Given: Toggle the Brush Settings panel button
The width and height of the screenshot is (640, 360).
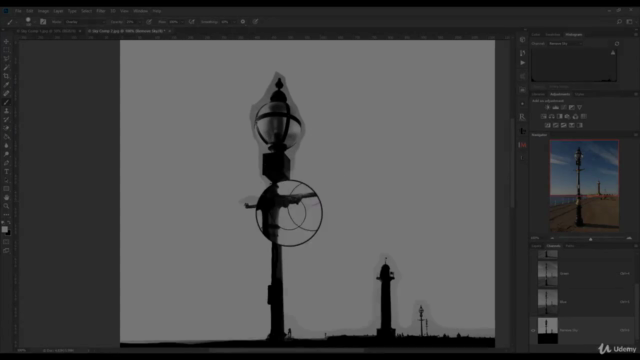Looking at the screenshot, I should coord(43,22).
